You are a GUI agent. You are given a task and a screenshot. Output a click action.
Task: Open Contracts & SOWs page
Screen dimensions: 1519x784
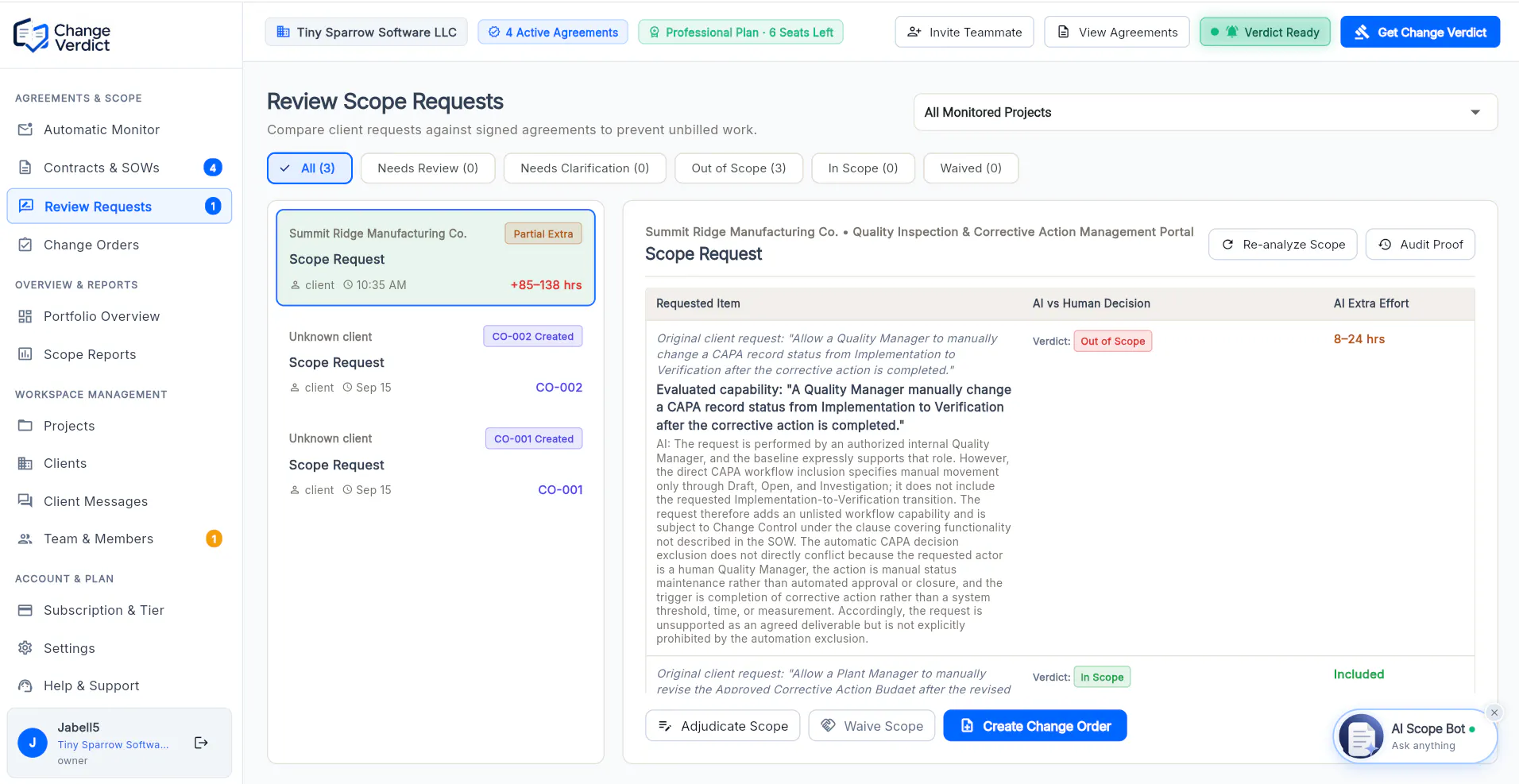point(119,168)
